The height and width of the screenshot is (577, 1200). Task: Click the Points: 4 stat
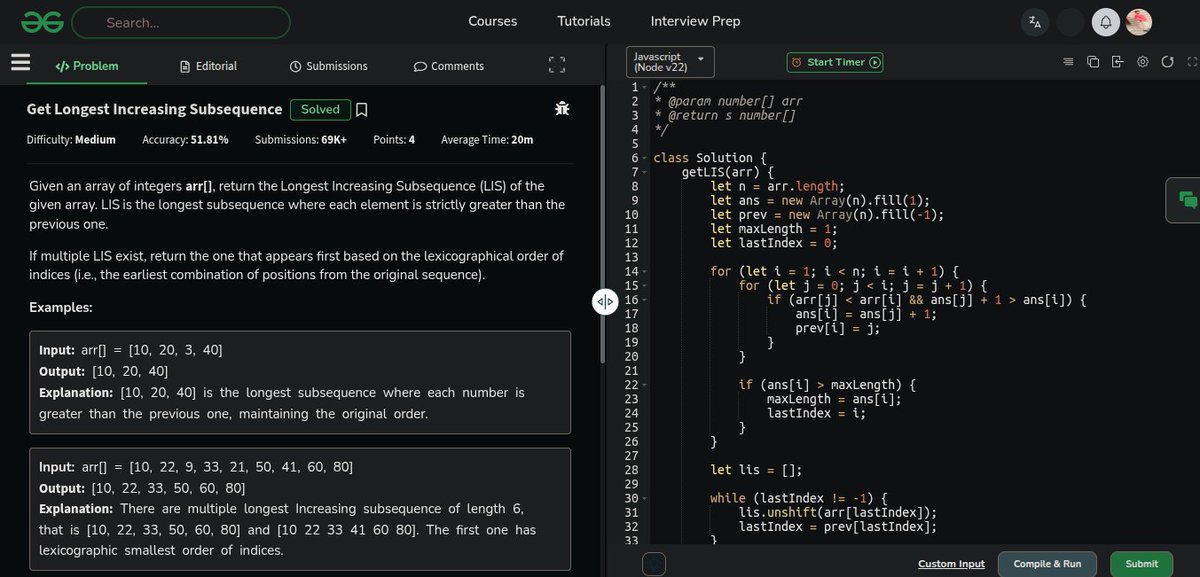[x=394, y=140]
